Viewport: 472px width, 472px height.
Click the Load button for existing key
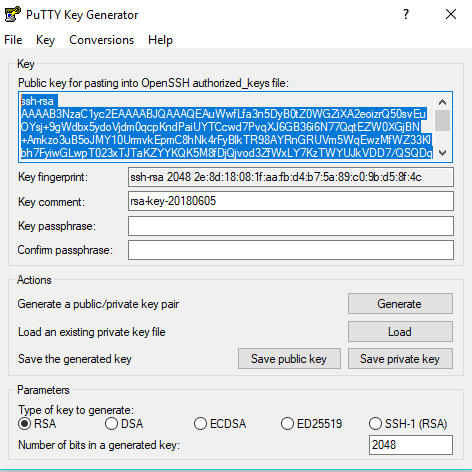400,332
